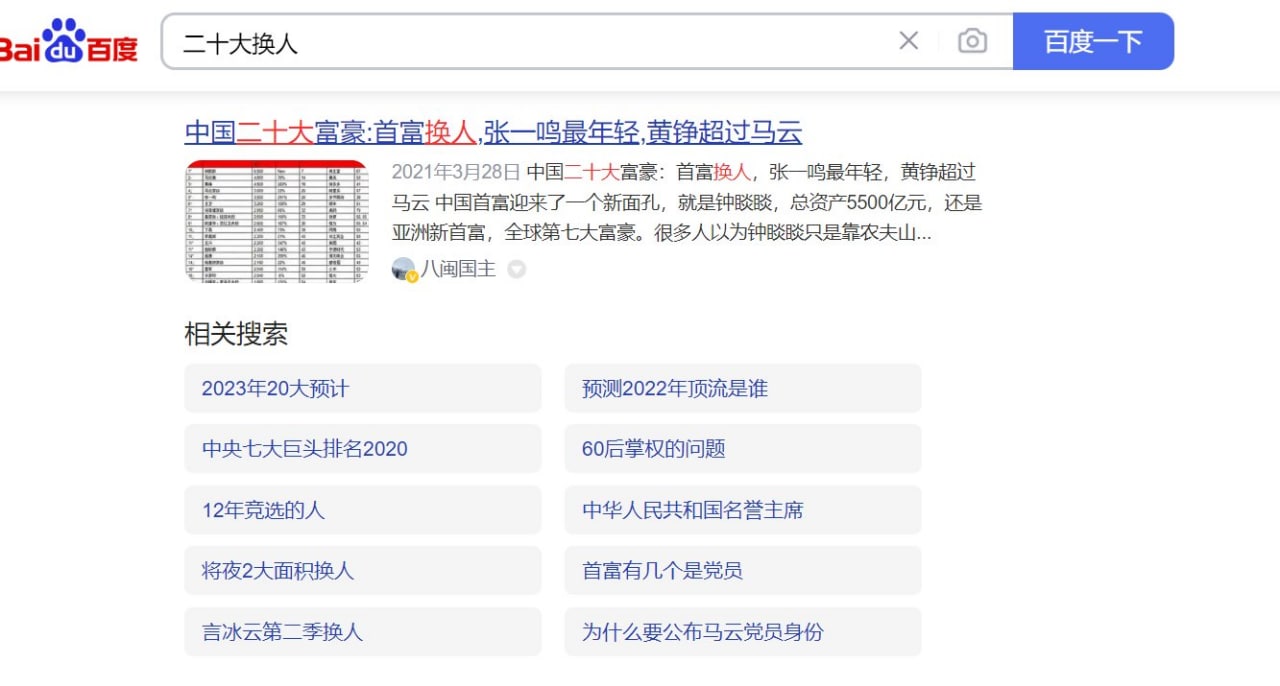Click the gray badge icon after 八闽国主
This screenshot has height=686, width=1280.
tap(516, 269)
